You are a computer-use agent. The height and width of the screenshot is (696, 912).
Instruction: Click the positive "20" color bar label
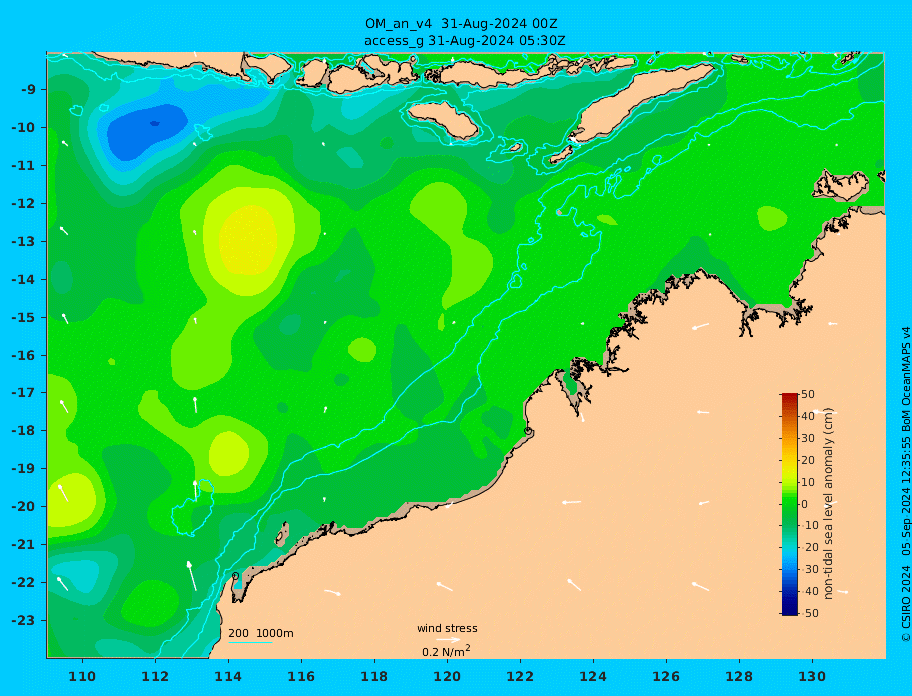(808, 461)
